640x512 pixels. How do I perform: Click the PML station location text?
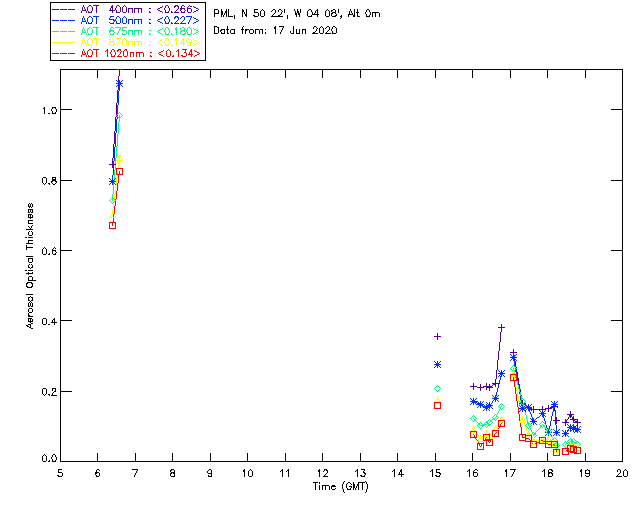[297, 14]
